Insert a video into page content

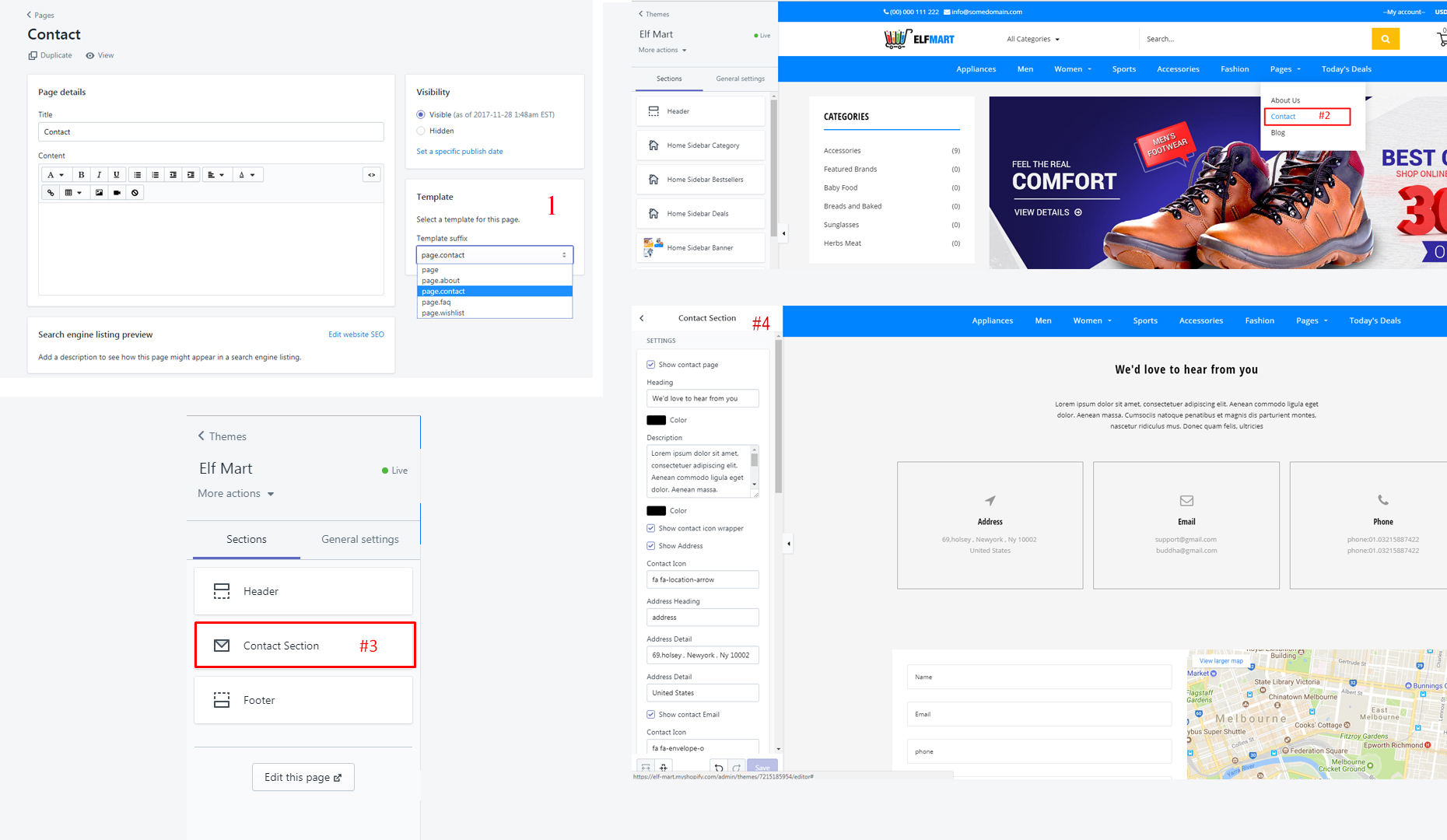[117, 192]
